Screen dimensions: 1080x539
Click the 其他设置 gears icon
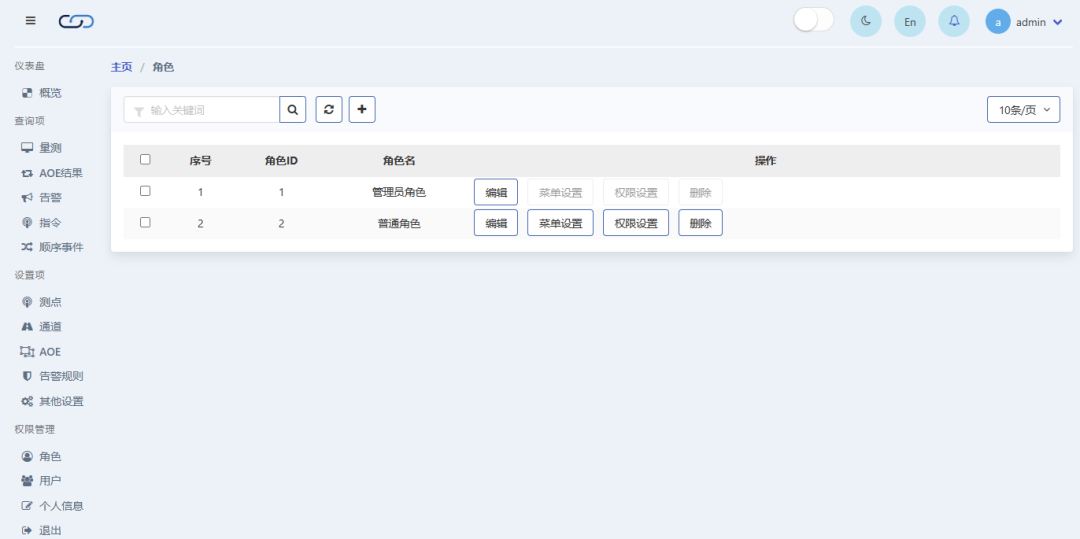27,401
